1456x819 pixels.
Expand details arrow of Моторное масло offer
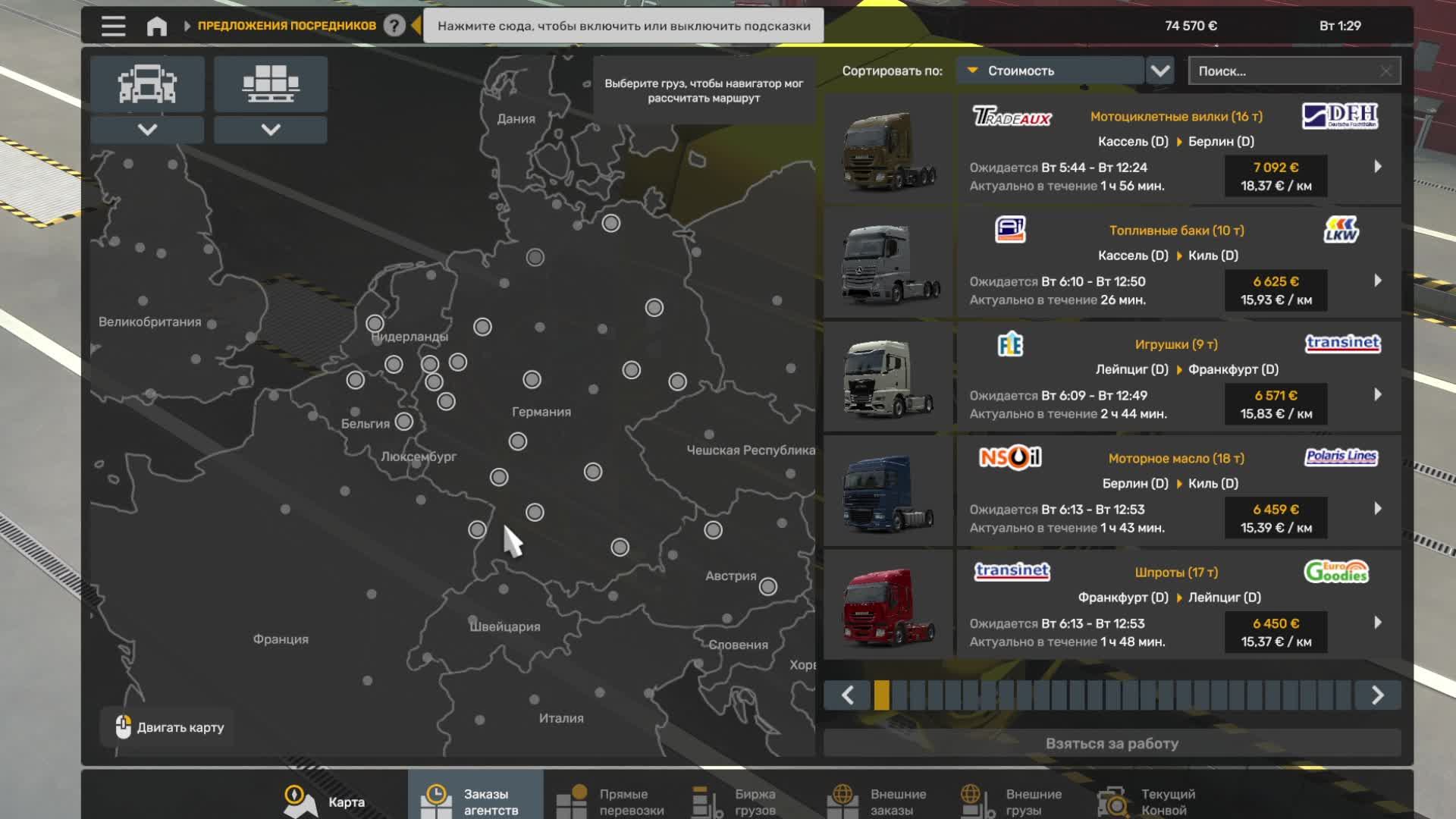point(1377,509)
